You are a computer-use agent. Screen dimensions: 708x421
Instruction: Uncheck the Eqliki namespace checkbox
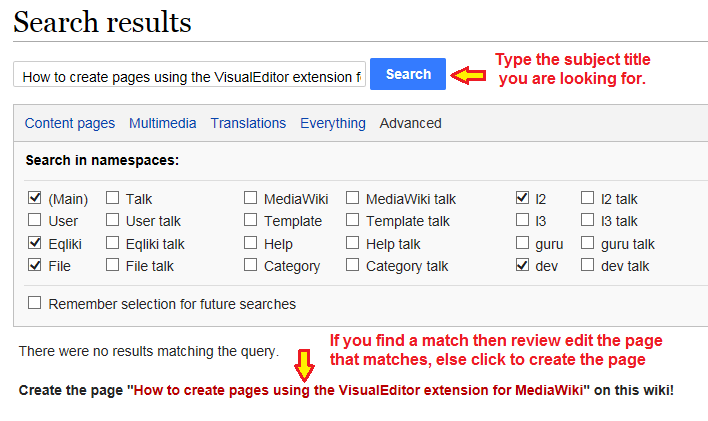pyautogui.click(x=35, y=243)
